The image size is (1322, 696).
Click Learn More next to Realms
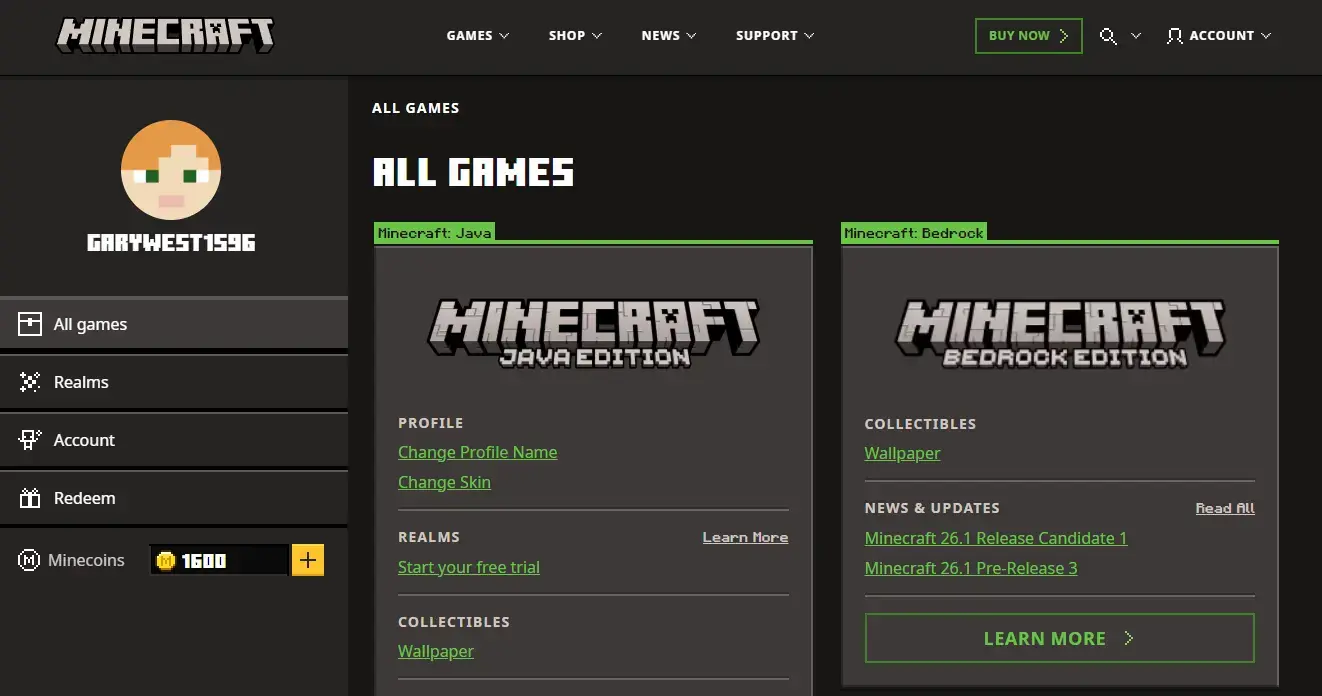tap(745, 537)
